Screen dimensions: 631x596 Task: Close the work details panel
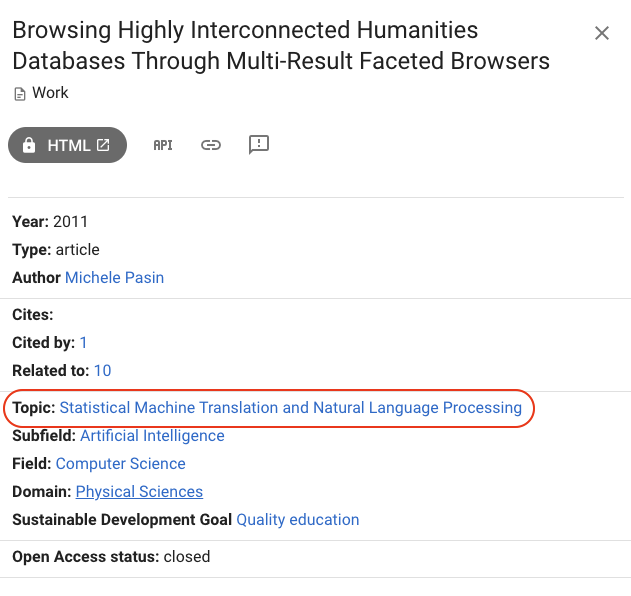click(x=602, y=33)
